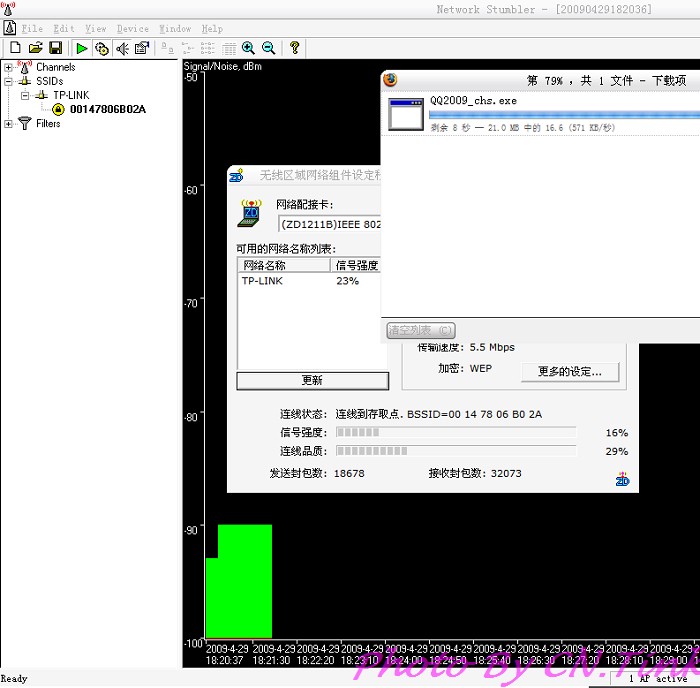This screenshot has width=700, height=688.
Task: Click the list view toolbar button
Action: (x=208, y=48)
